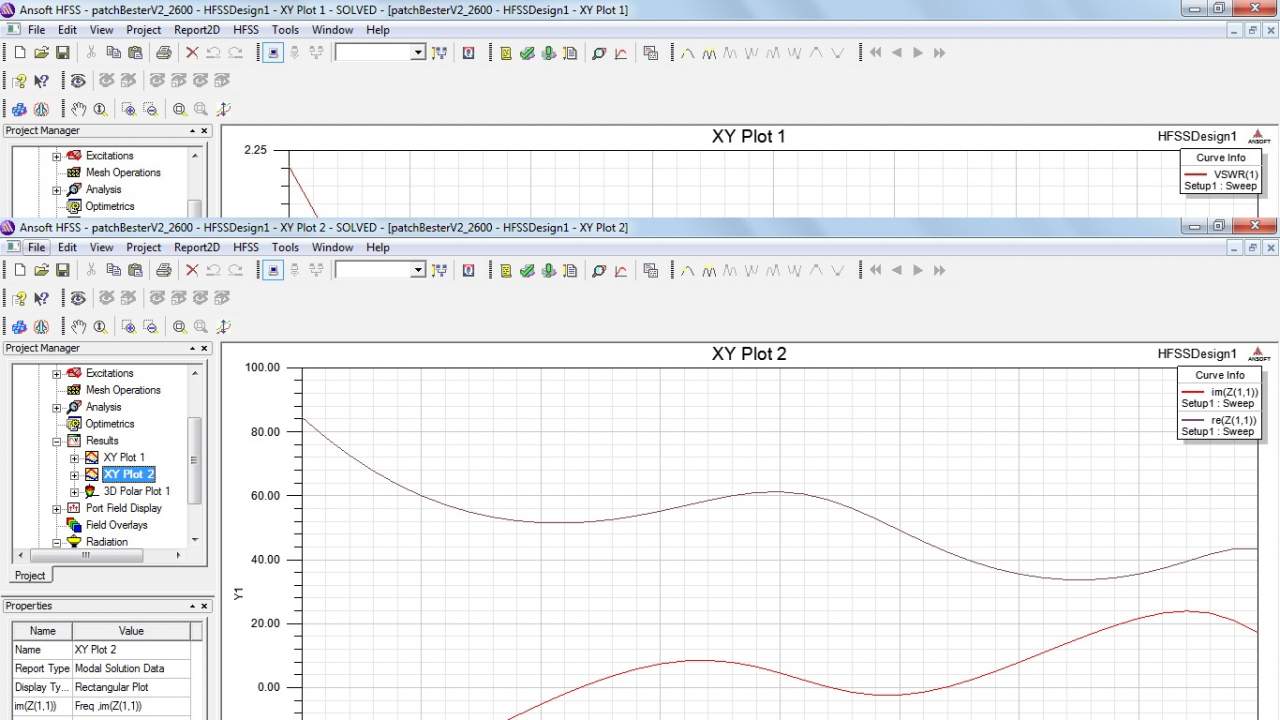
Task: Expand Excitations node in XY Plot 2 project tree
Action: [x=57, y=374]
